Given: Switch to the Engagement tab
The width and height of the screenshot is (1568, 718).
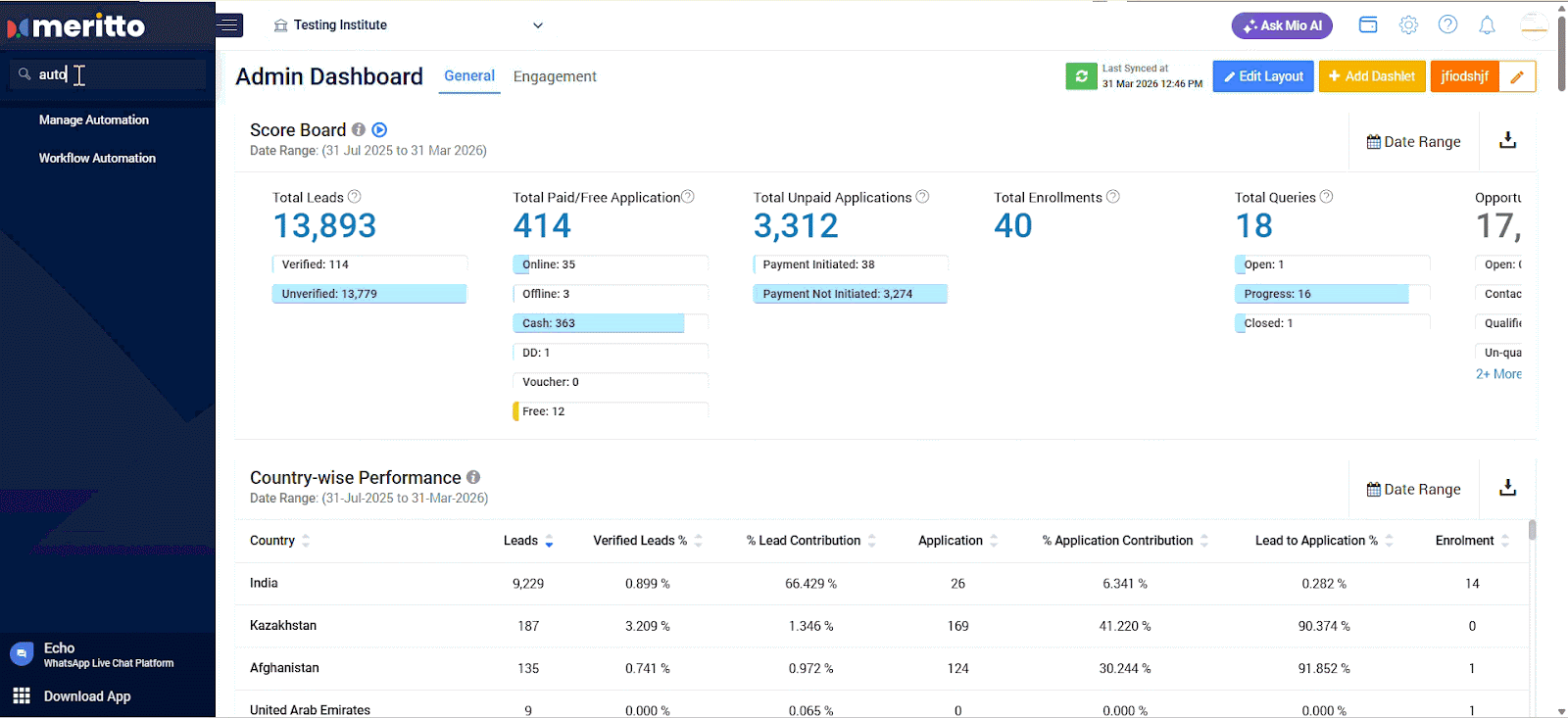Looking at the screenshot, I should pyautogui.click(x=555, y=76).
